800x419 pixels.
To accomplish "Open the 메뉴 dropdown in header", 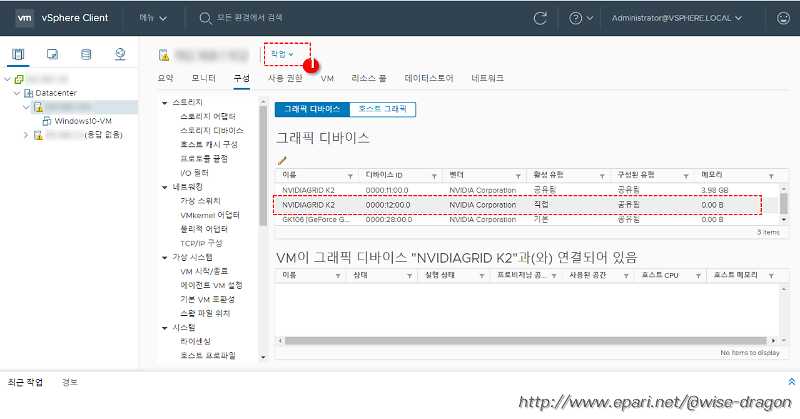I will pyautogui.click(x=153, y=18).
